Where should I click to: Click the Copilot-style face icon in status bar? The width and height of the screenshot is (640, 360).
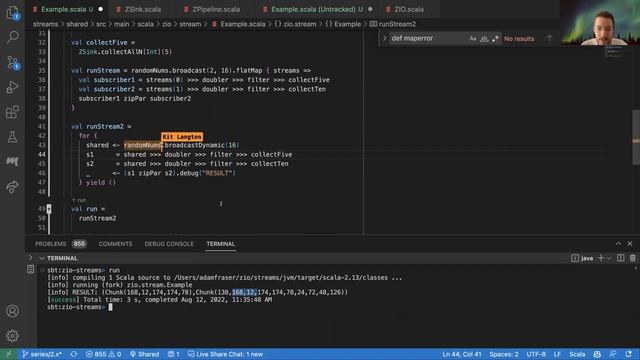point(597,354)
